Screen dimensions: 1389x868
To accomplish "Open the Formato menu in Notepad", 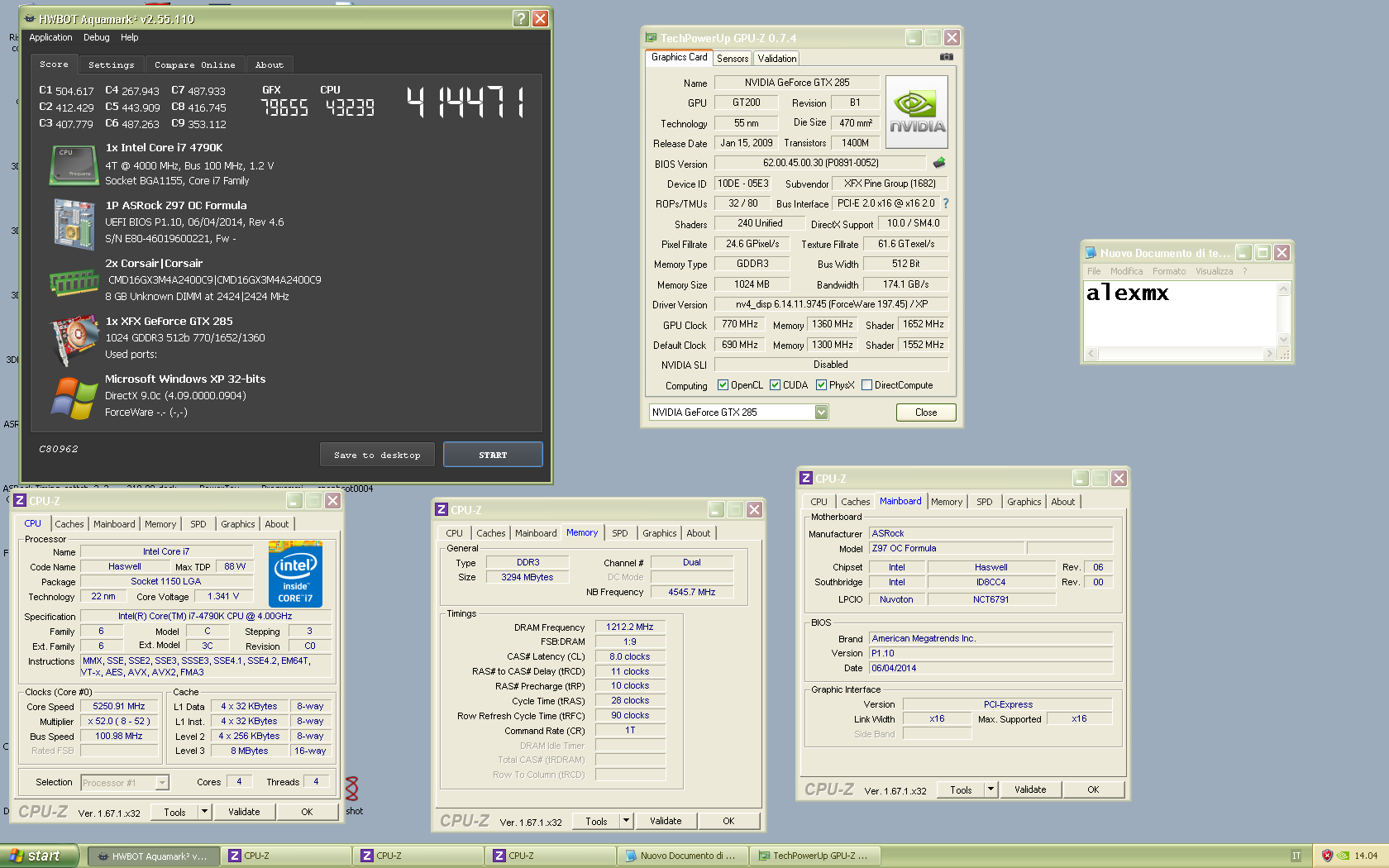I will tap(1168, 271).
